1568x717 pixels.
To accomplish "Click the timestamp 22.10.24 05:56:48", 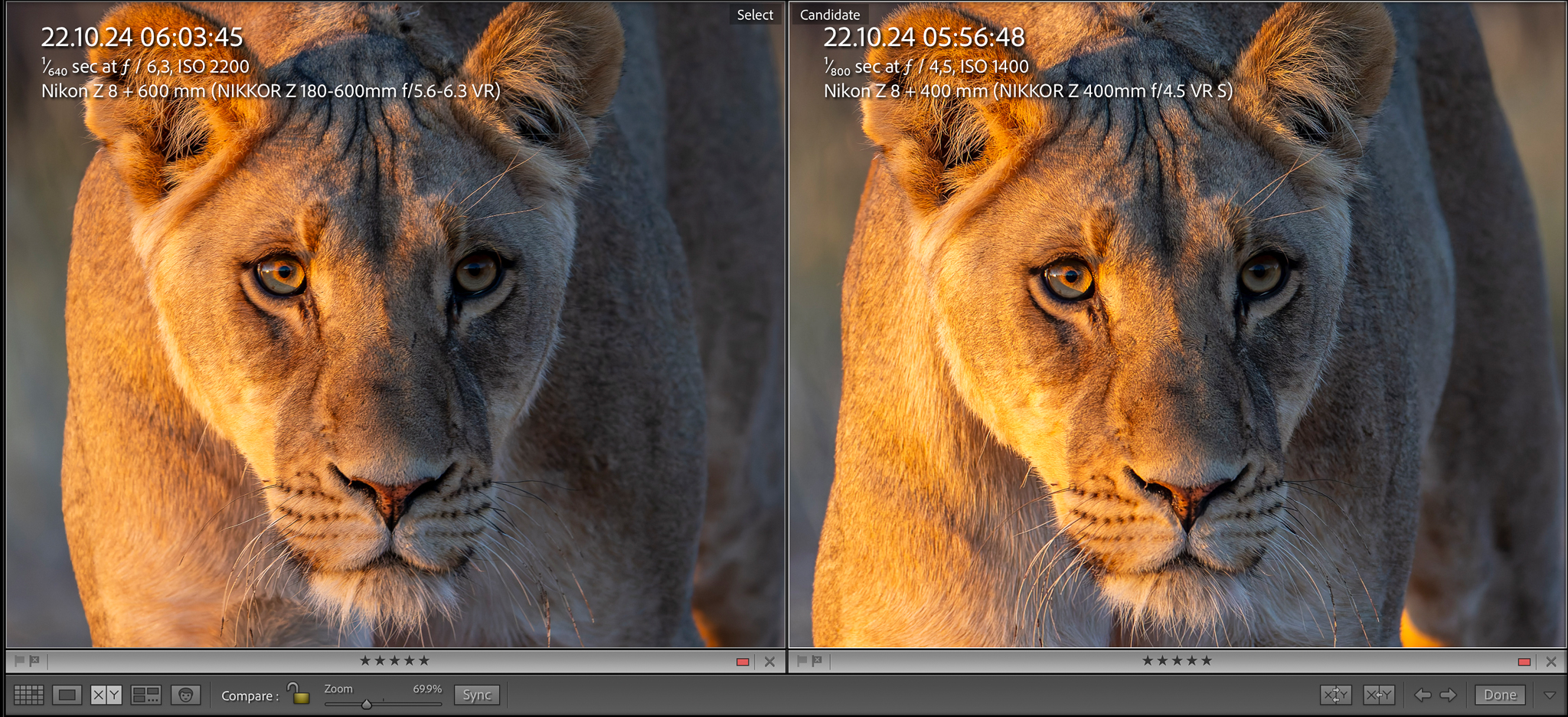I will click(924, 37).
